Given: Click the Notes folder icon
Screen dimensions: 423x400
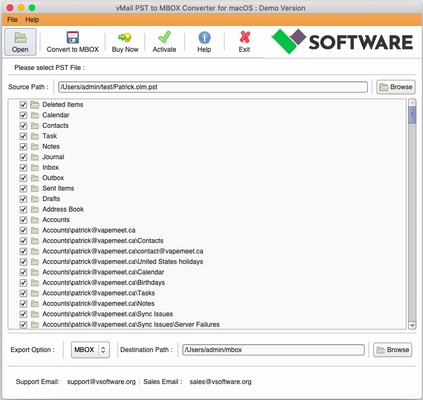Looking at the screenshot, I should (x=35, y=147).
